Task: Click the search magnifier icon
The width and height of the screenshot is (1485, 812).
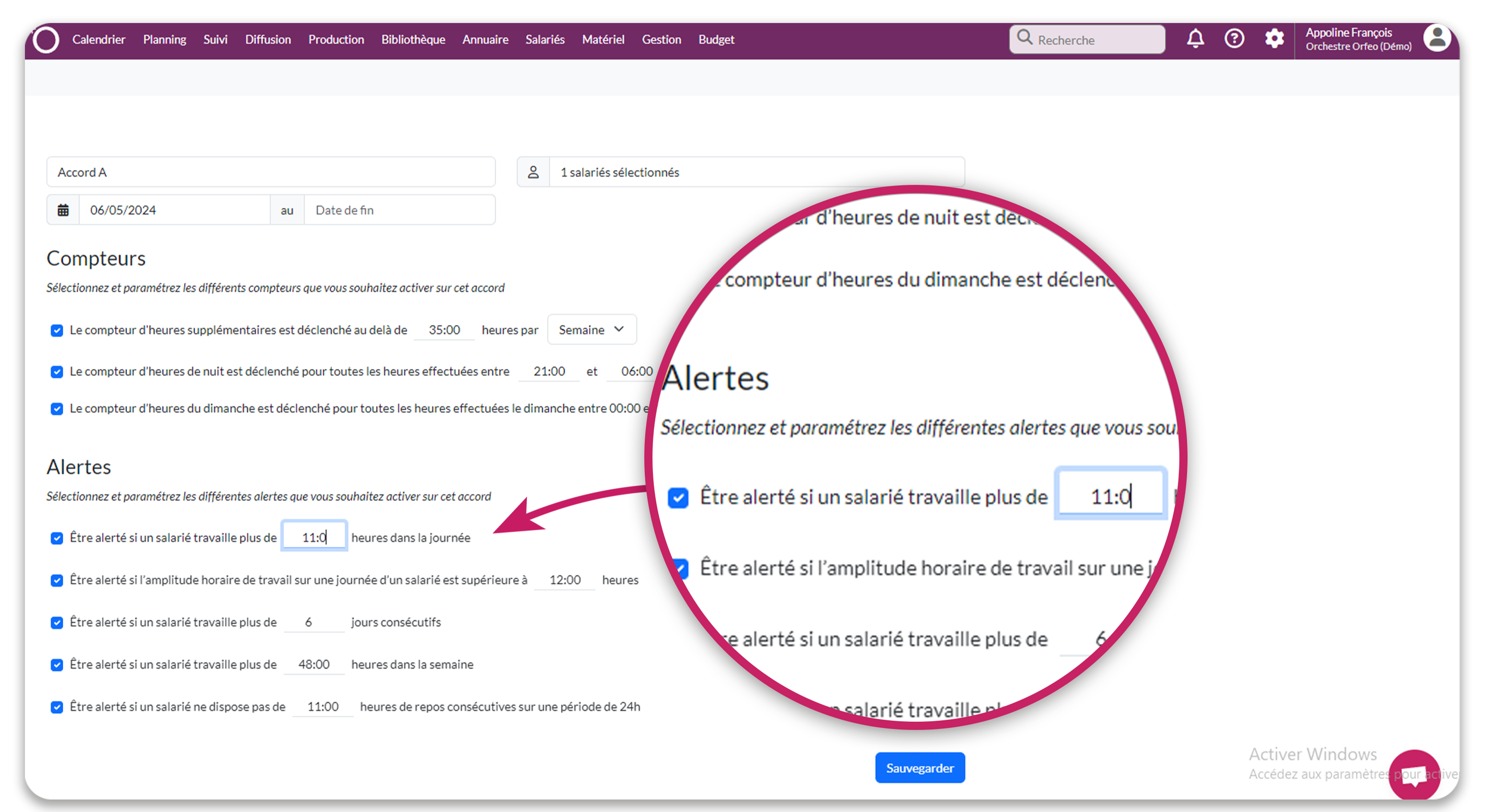Action: pyautogui.click(x=1024, y=38)
